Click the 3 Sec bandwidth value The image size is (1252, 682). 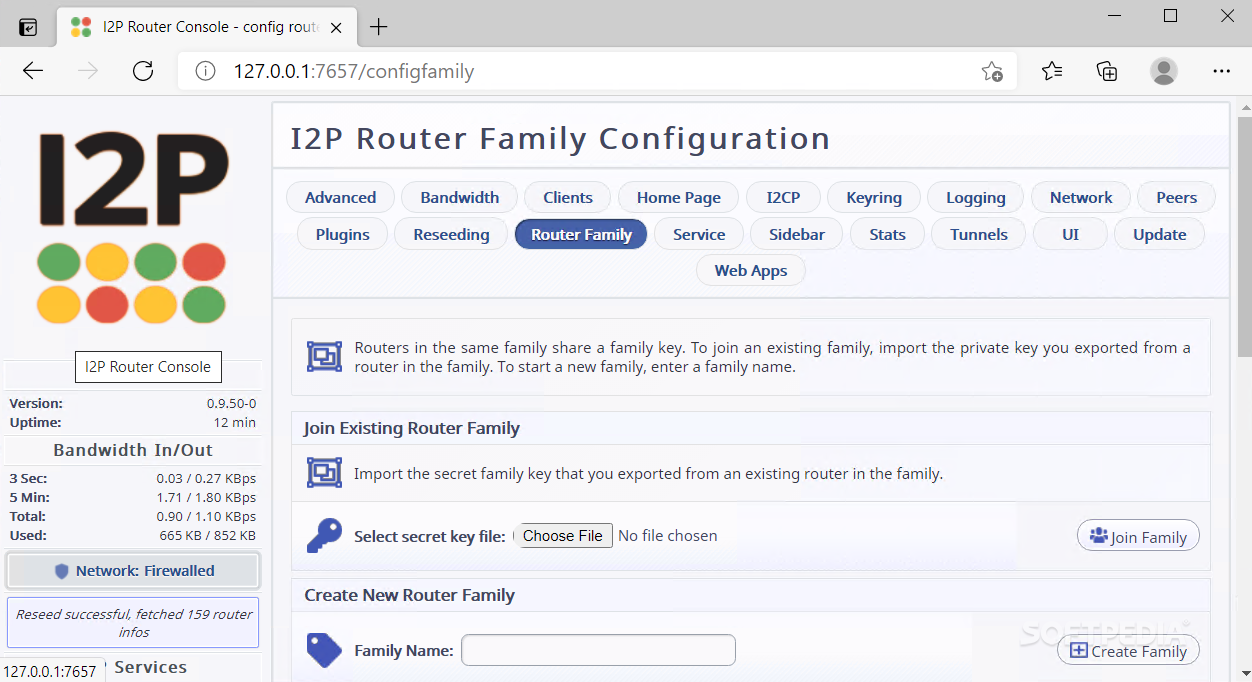[x=206, y=478]
